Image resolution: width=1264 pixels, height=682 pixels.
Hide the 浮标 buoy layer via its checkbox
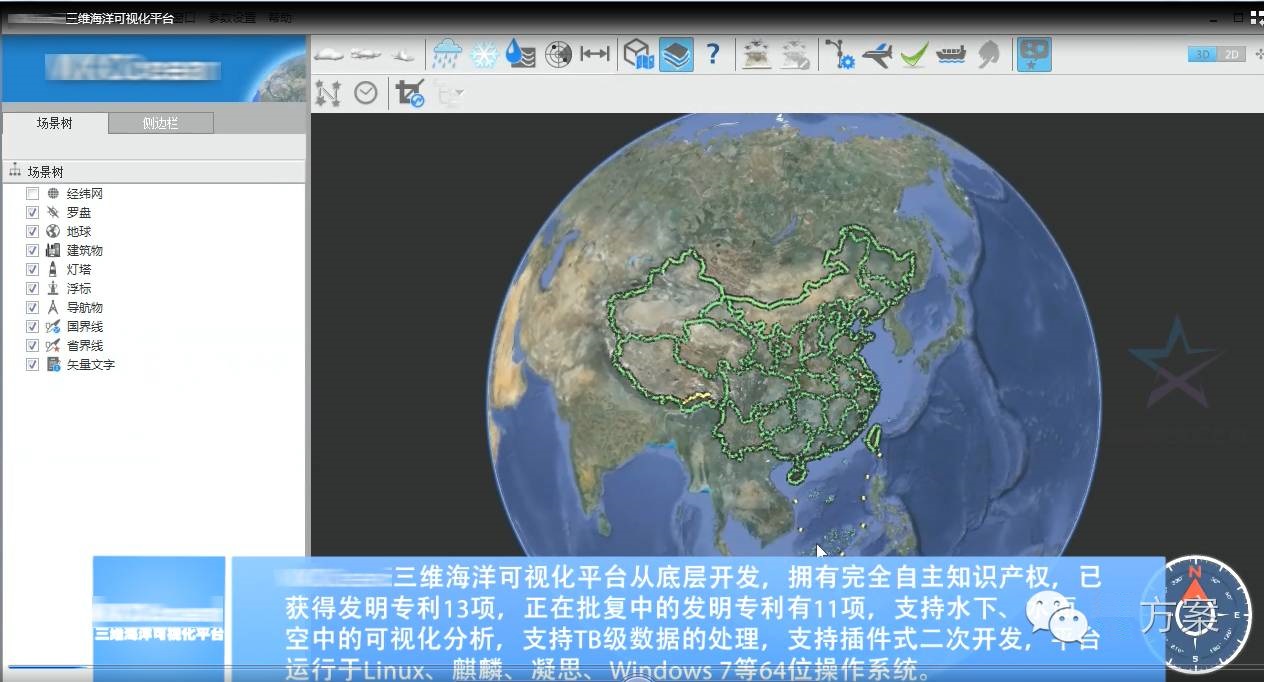point(33,289)
